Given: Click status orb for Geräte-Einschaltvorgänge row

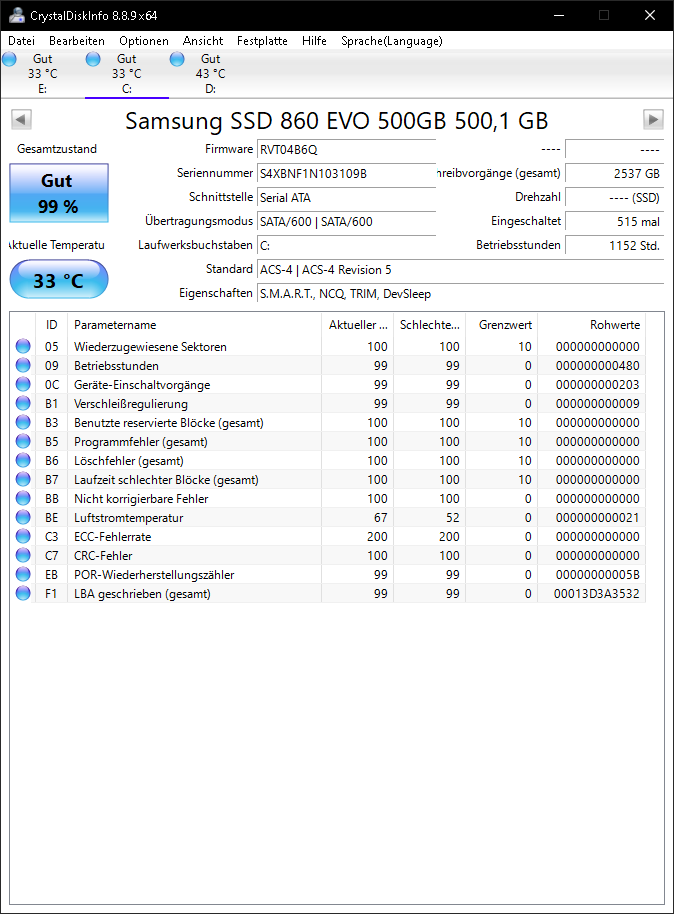Looking at the screenshot, I should tap(23, 385).
